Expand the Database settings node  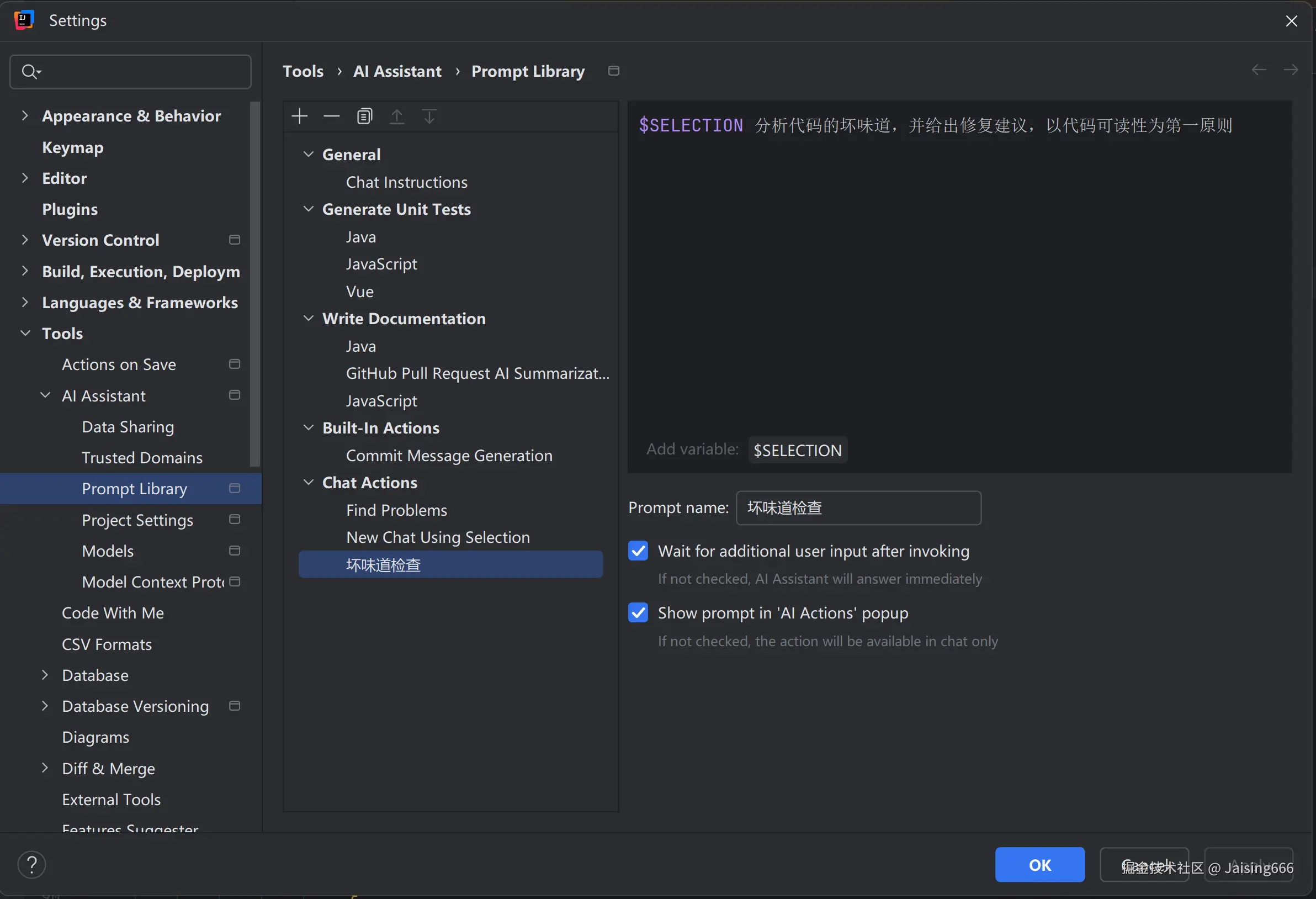click(45, 675)
